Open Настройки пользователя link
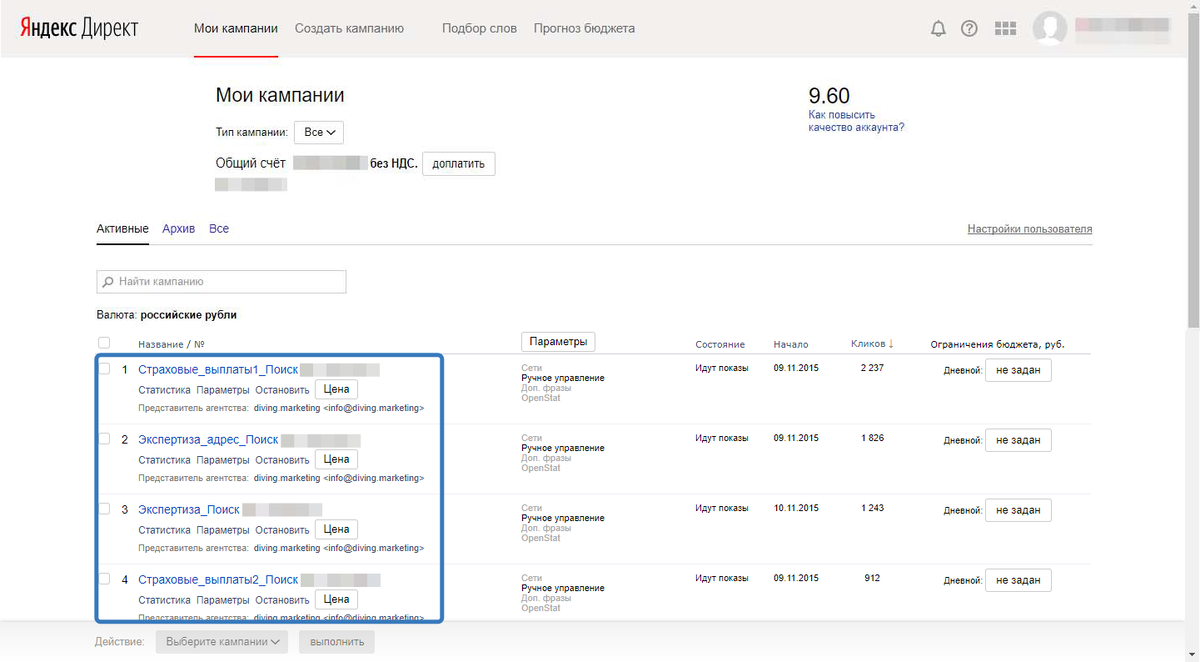 click(x=1030, y=229)
